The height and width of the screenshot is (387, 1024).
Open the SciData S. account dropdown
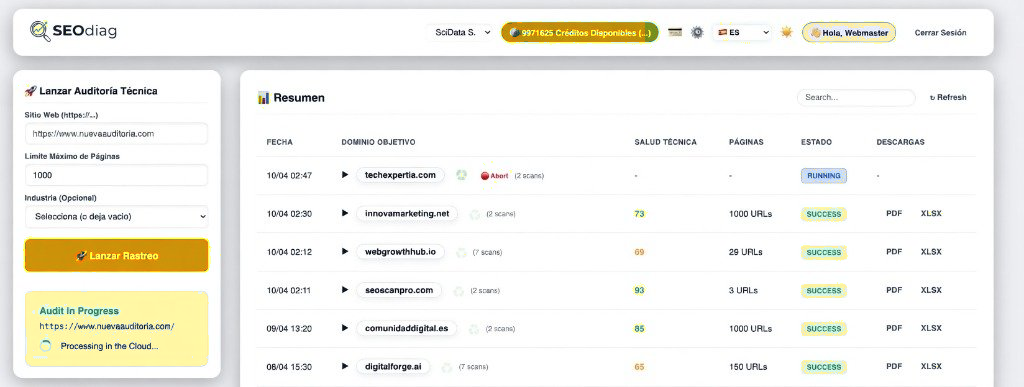(x=462, y=32)
